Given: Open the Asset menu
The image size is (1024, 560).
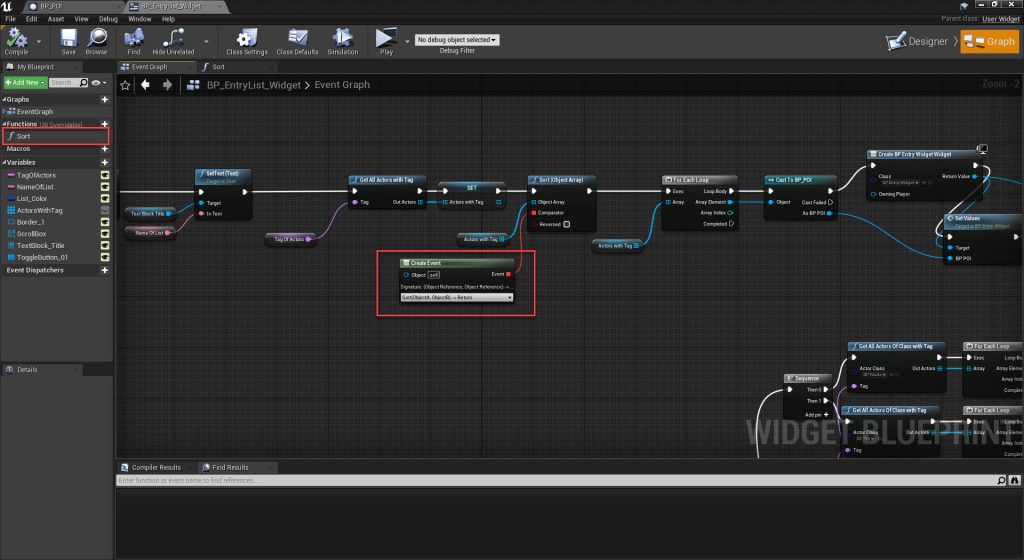Looking at the screenshot, I should coord(56,18).
